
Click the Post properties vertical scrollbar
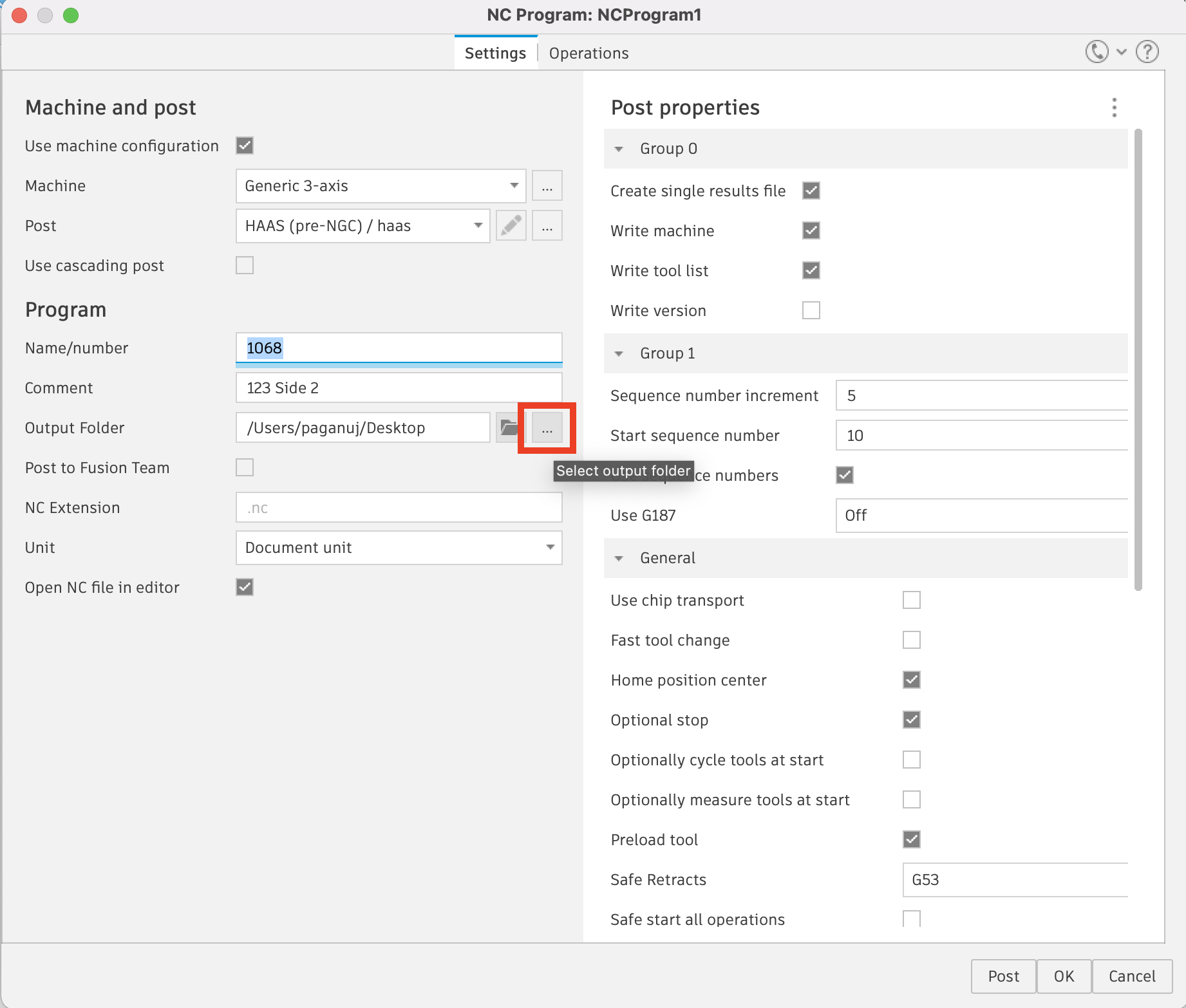click(1138, 360)
